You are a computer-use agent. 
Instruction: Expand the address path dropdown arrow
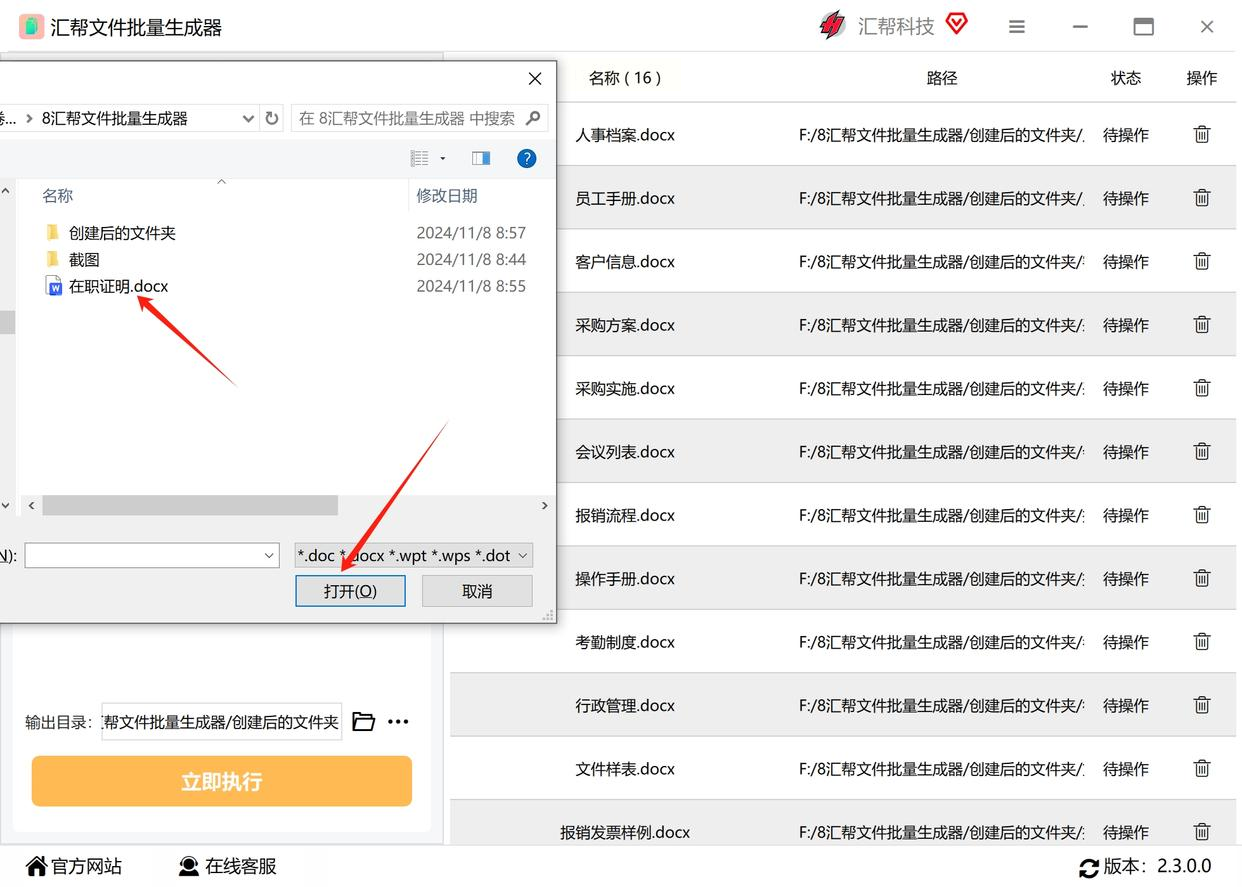pos(248,118)
